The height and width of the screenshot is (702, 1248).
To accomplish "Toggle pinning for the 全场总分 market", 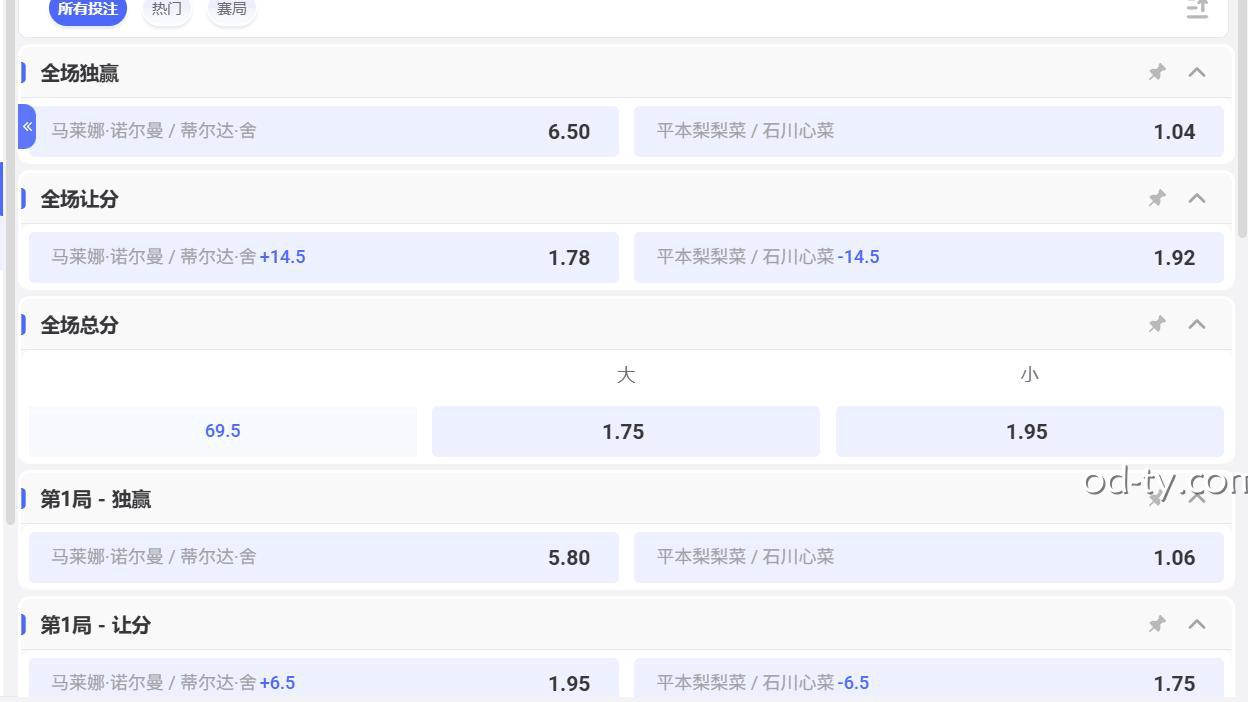I will 1156,324.
